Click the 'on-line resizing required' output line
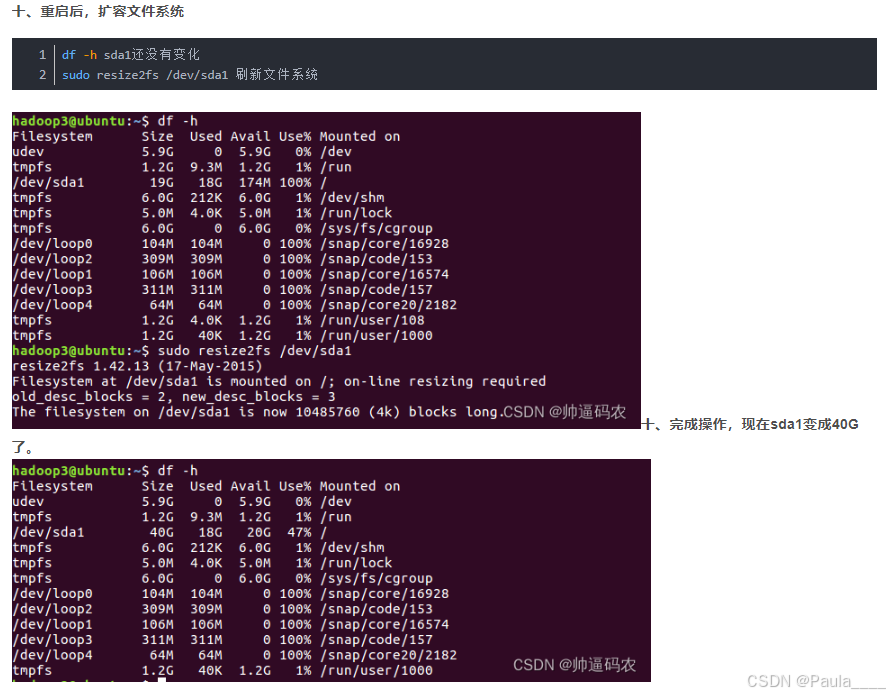Image resolution: width=890 pixels, height=696 pixels. [279, 381]
